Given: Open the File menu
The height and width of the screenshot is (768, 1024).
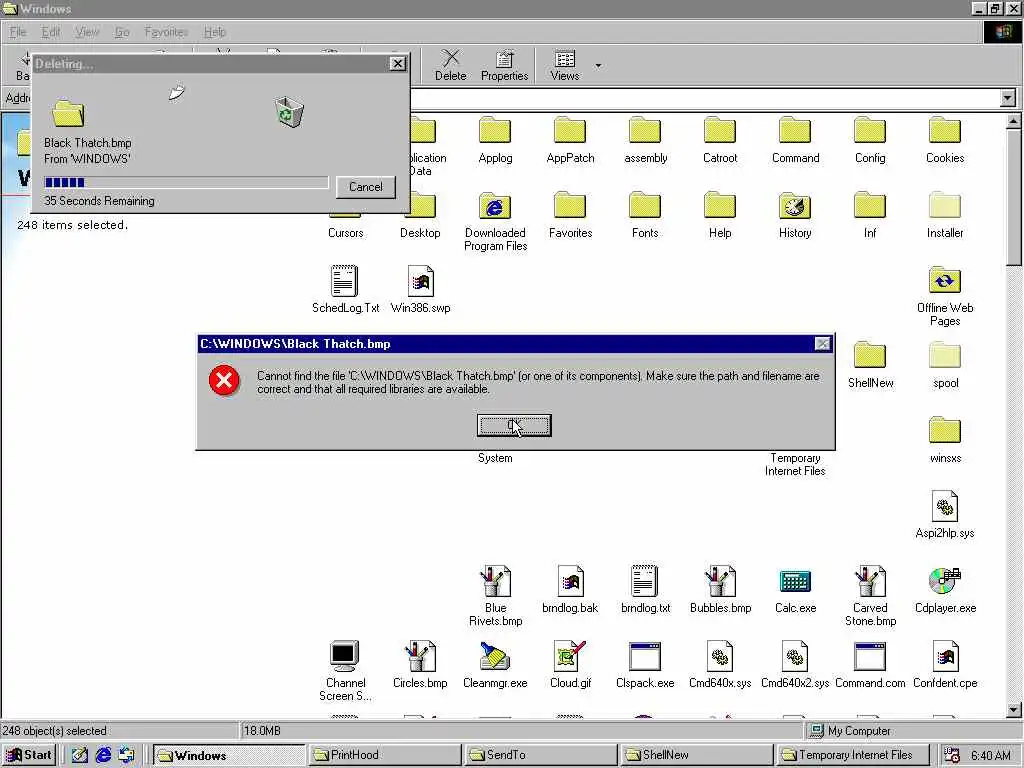Looking at the screenshot, I should pos(18,32).
